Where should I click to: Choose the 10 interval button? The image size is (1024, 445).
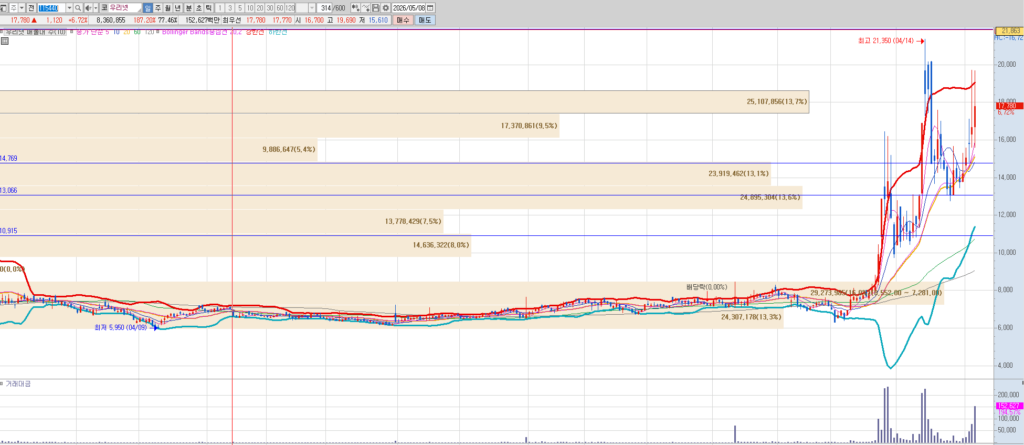coord(249,8)
